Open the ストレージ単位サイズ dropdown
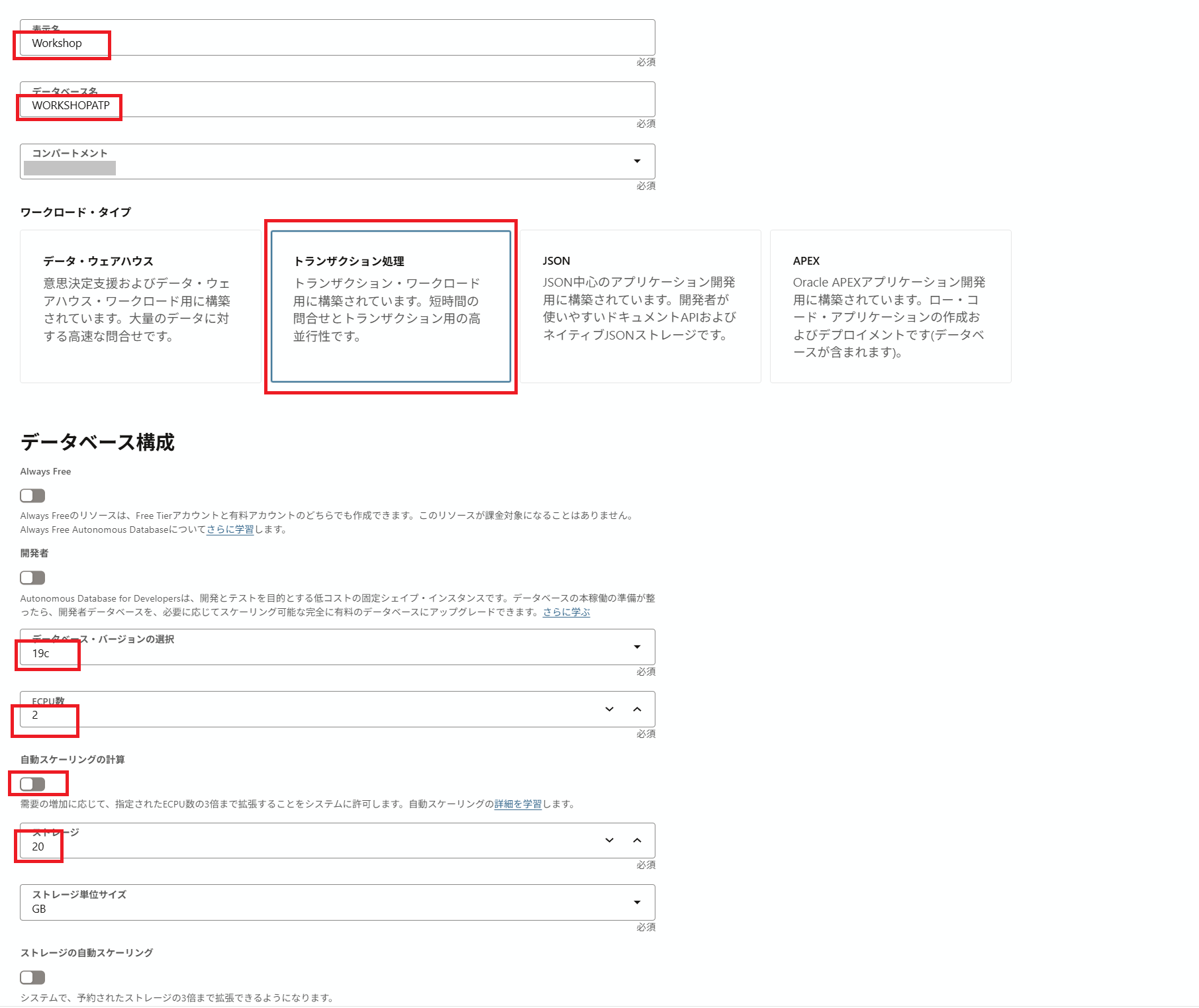 [636, 902]
